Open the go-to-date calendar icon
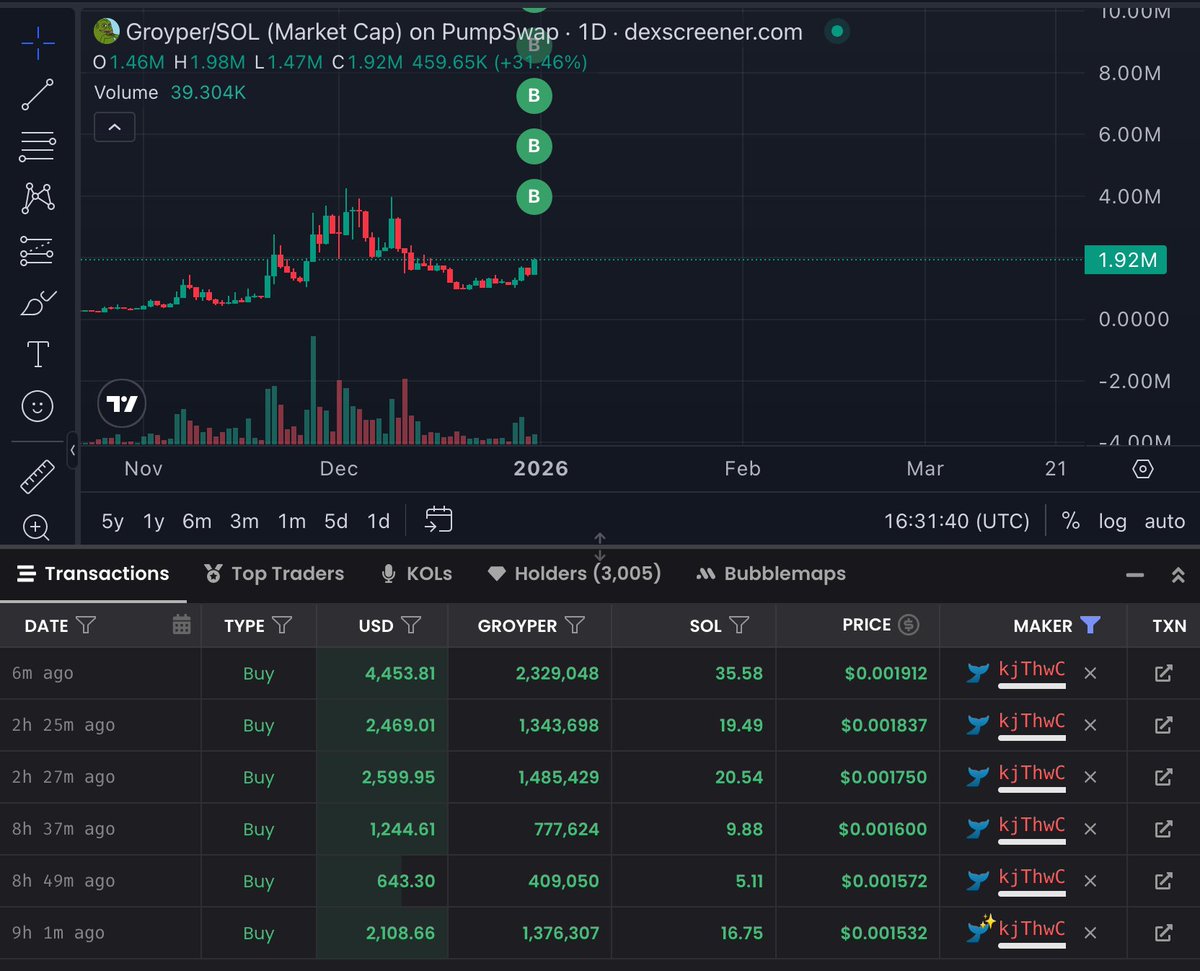This screenshot has width=1200, height=971. 439,520
